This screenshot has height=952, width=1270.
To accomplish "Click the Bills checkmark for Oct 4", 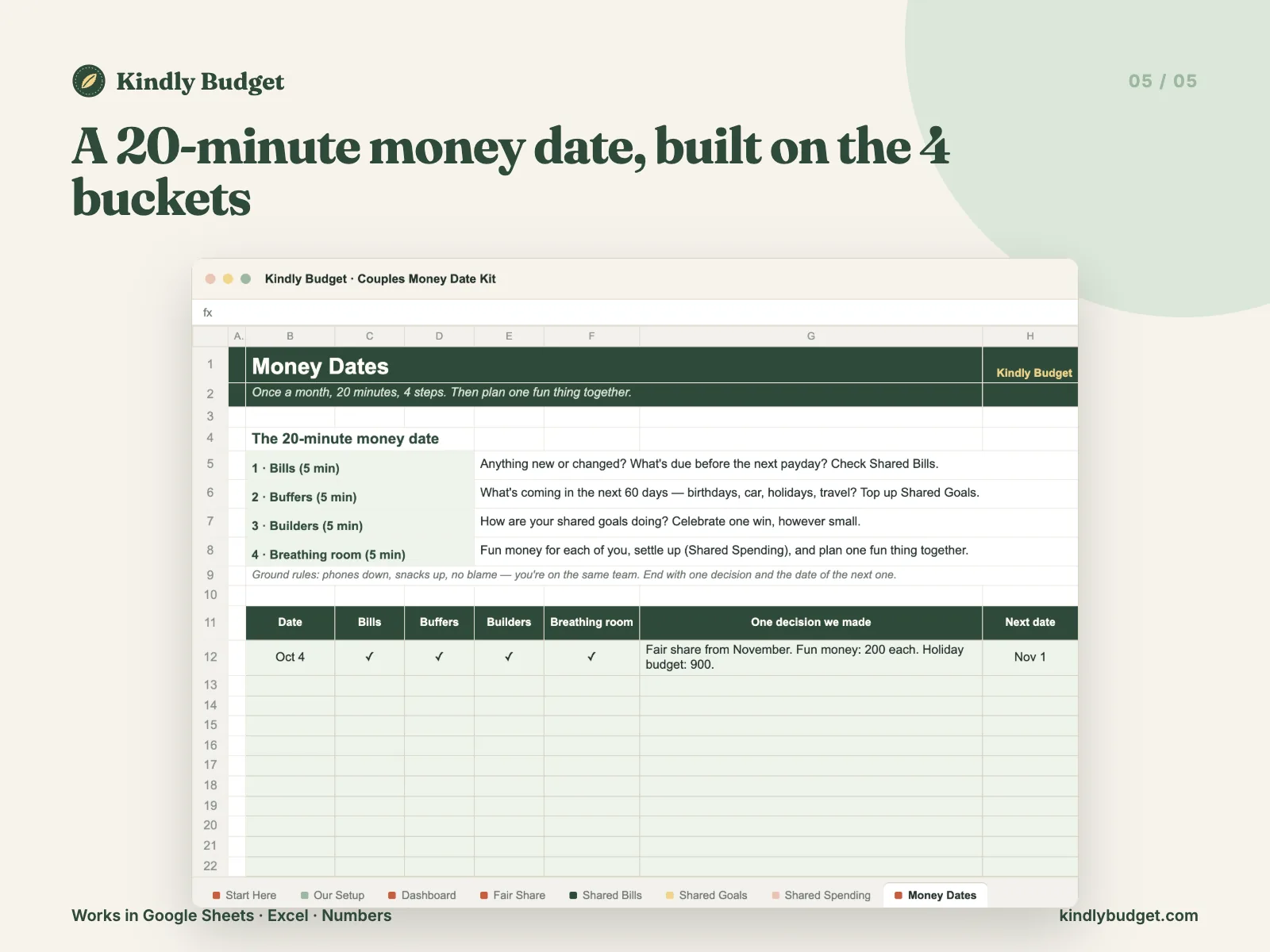I will pyautogui.click(x=370, y=657).
